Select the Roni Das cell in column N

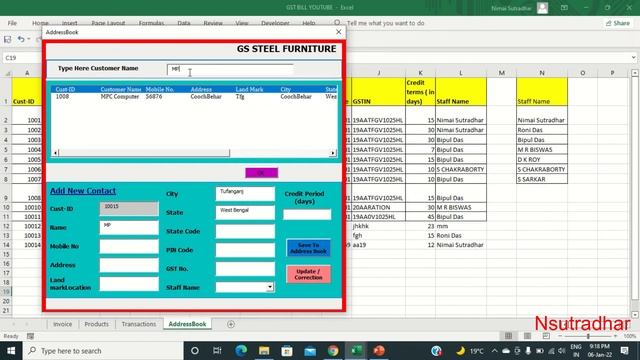542,130
